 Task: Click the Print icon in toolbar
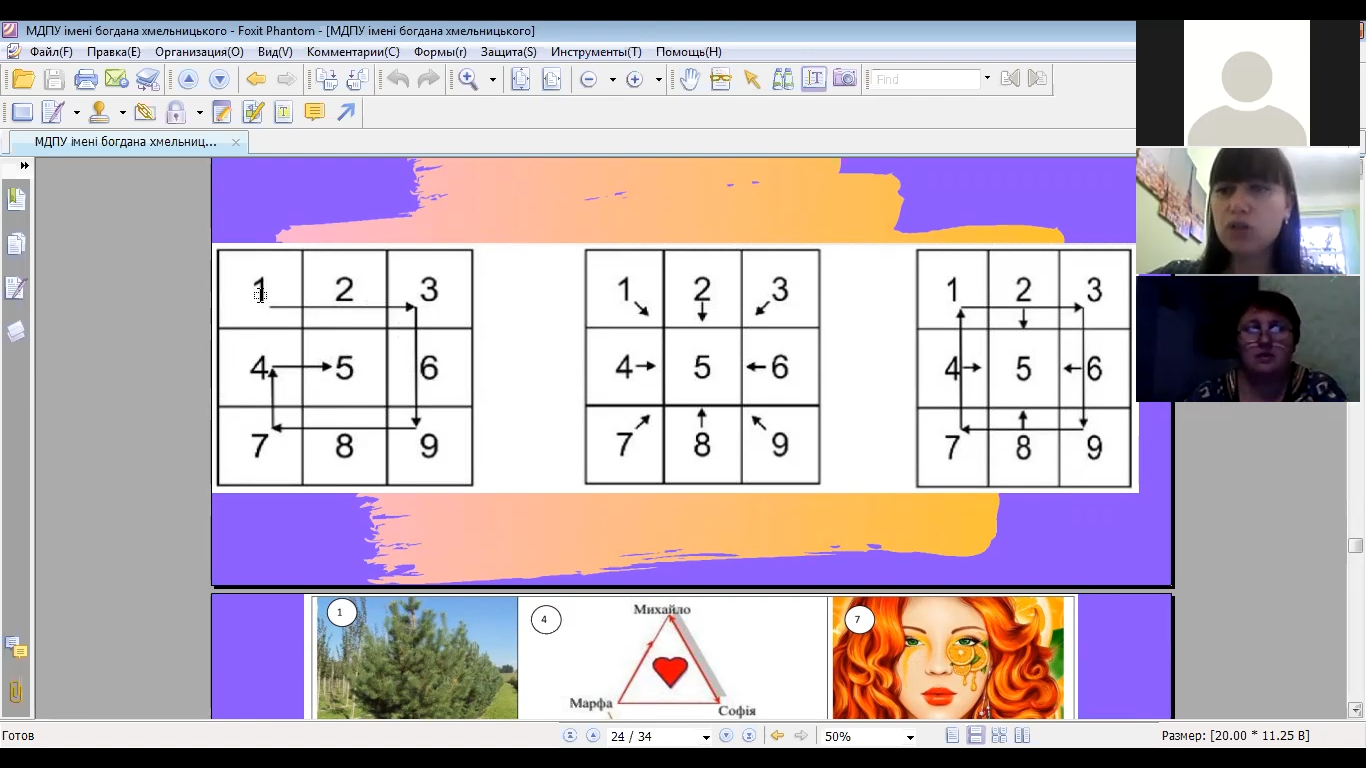[x=86, y=80]
